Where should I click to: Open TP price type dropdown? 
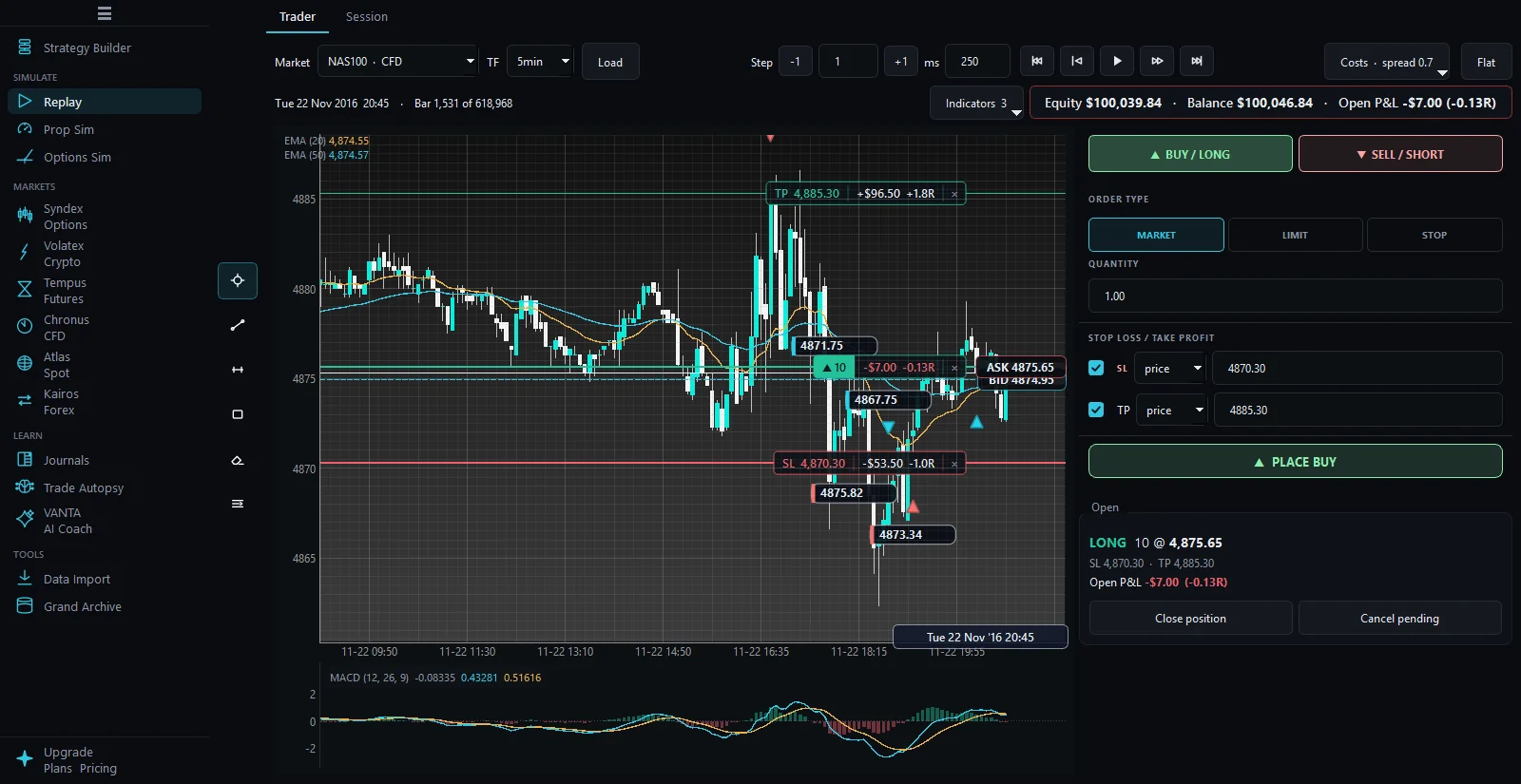coord(1171,410)
